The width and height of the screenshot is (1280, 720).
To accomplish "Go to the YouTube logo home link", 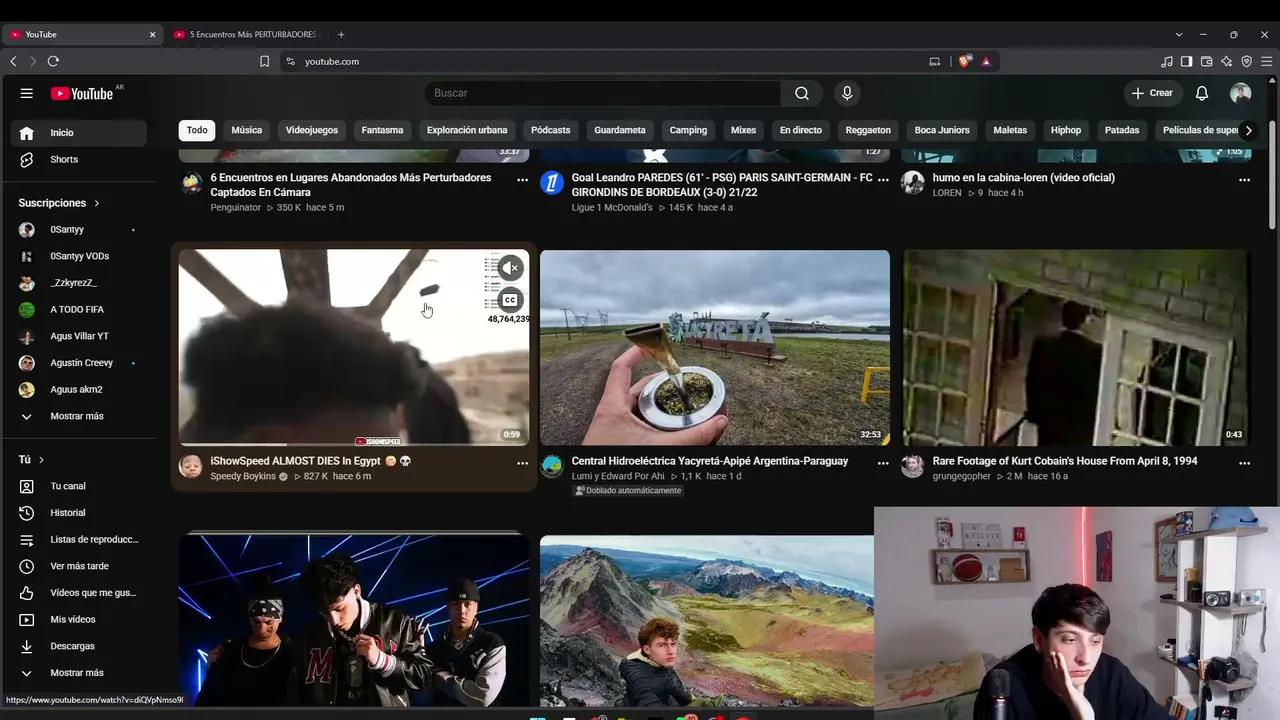I will (82, 93).
